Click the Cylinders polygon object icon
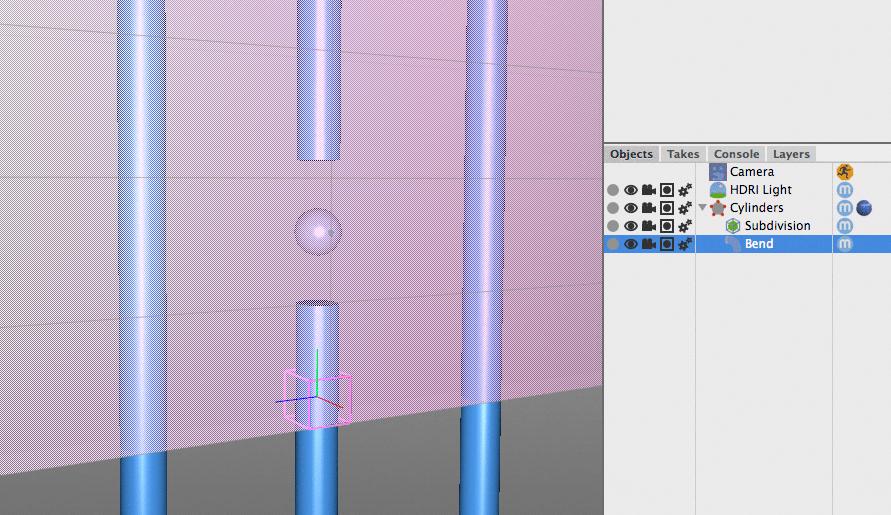The height and width of the screenshot is (515, 891). coord(718,208)
